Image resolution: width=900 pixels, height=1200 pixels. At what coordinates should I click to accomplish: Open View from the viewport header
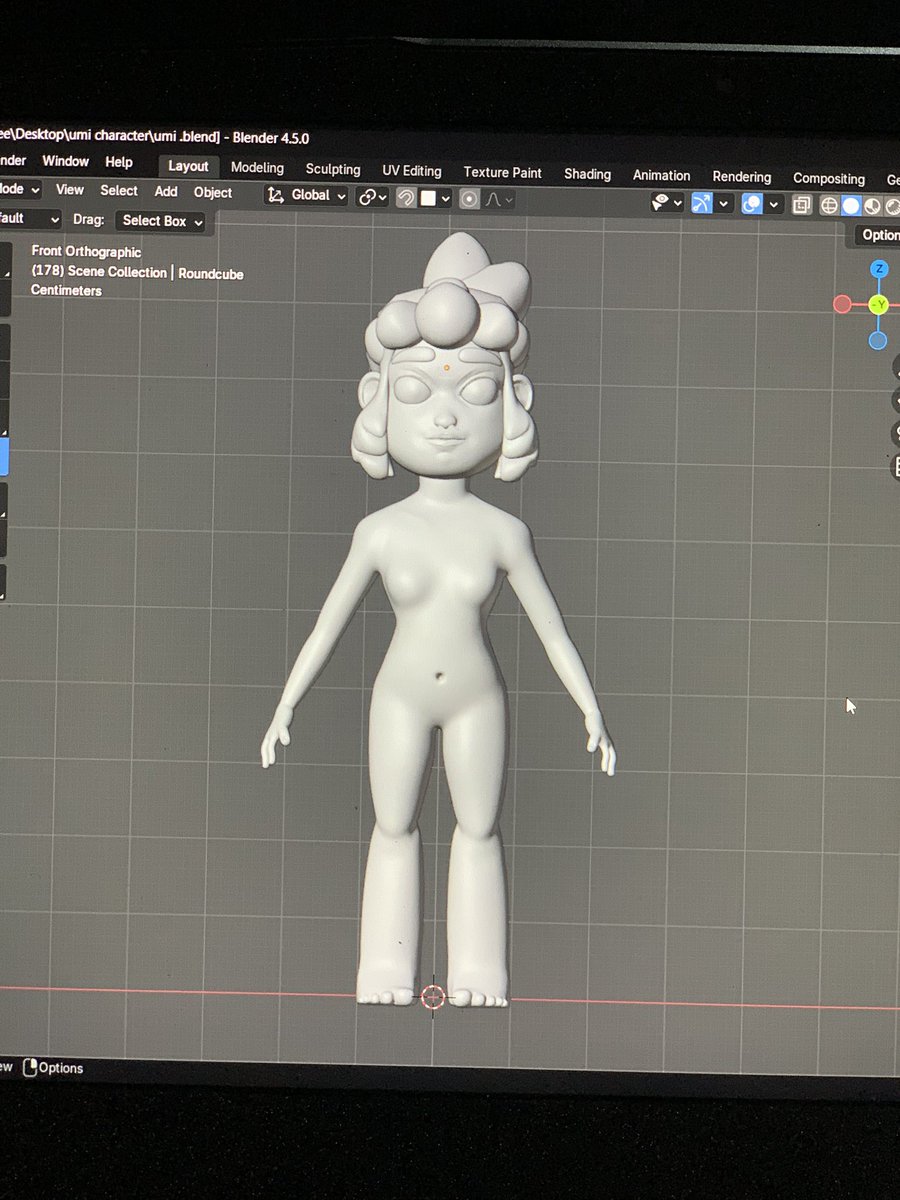tap(69, 189)
